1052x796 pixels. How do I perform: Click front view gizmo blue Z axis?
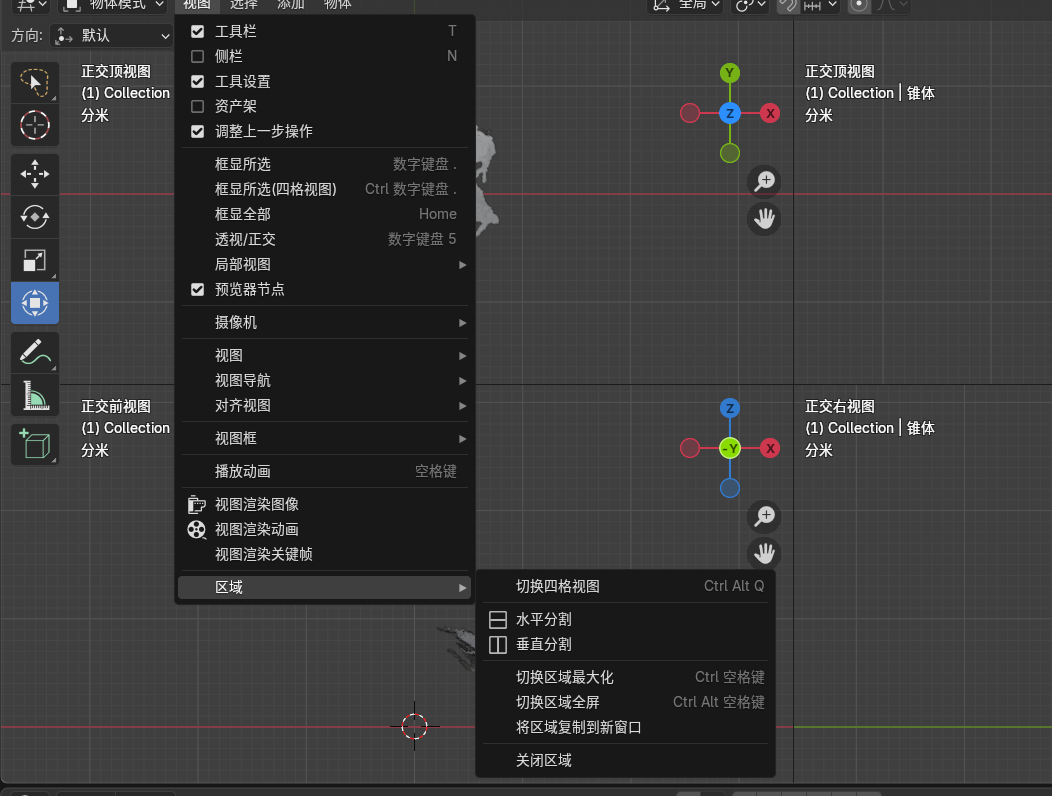coord(730,408)
